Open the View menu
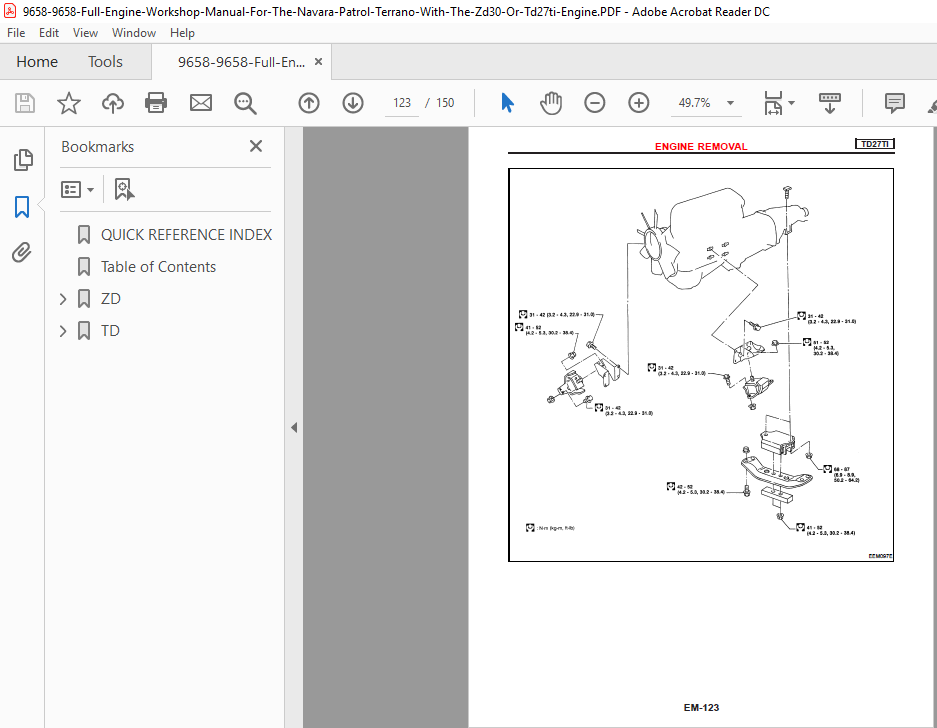 tap(85, 33)
